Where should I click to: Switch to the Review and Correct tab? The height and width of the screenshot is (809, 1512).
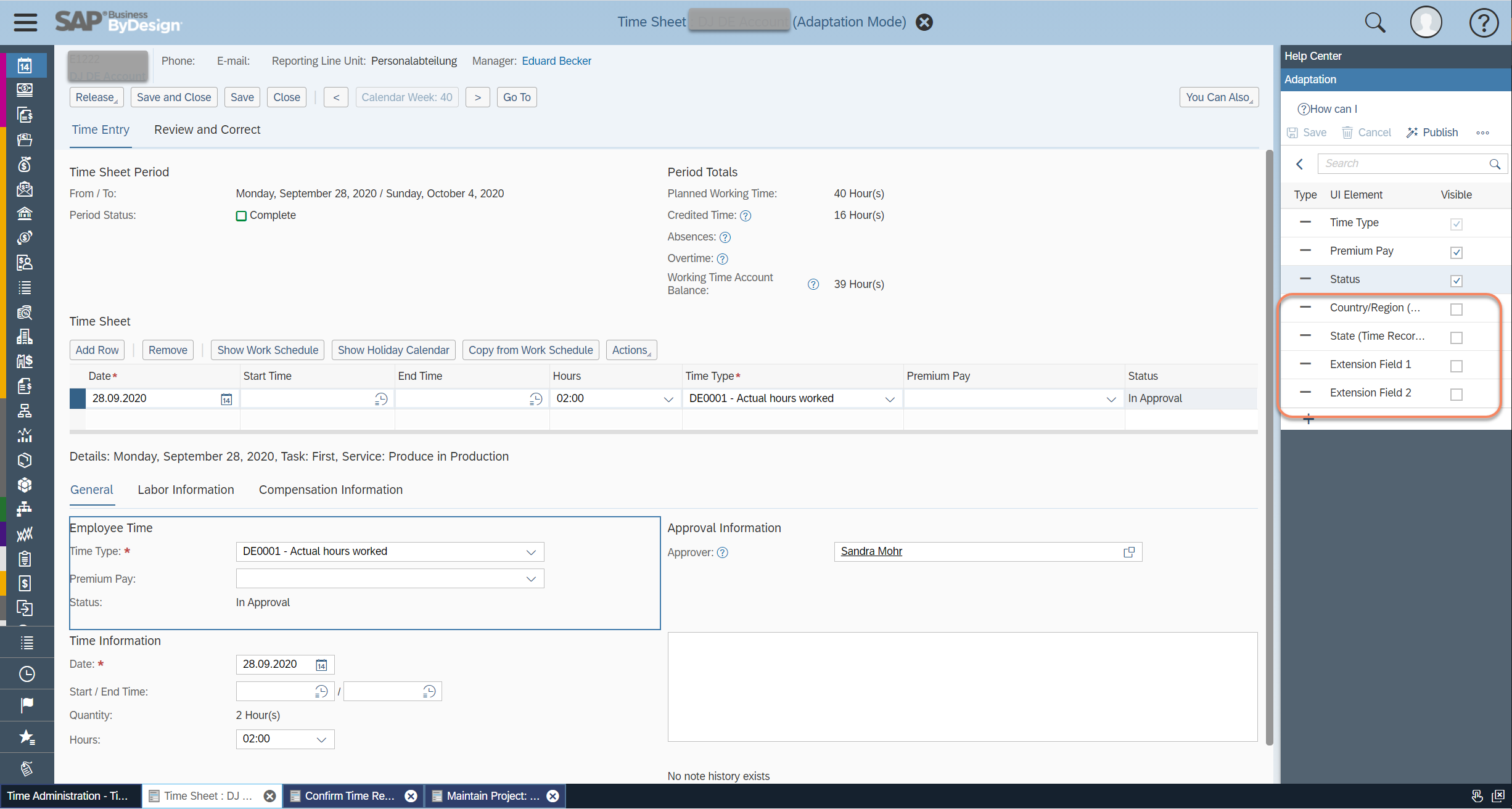[x=207, y=129]
